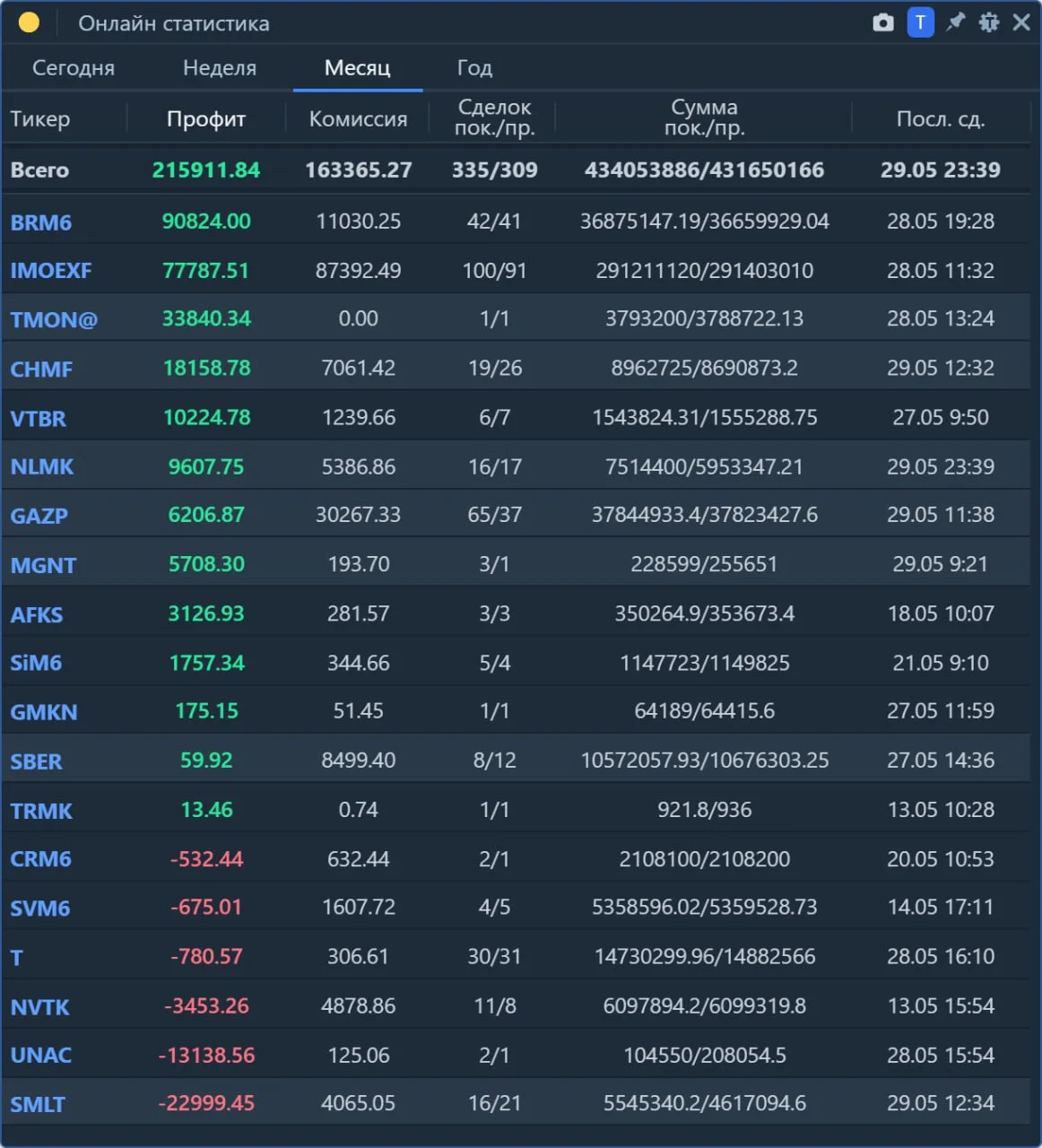This screenshot has height=1148, width=1042.
Task: Open the CHMF ticker link
Action: [x=41, y=370]
